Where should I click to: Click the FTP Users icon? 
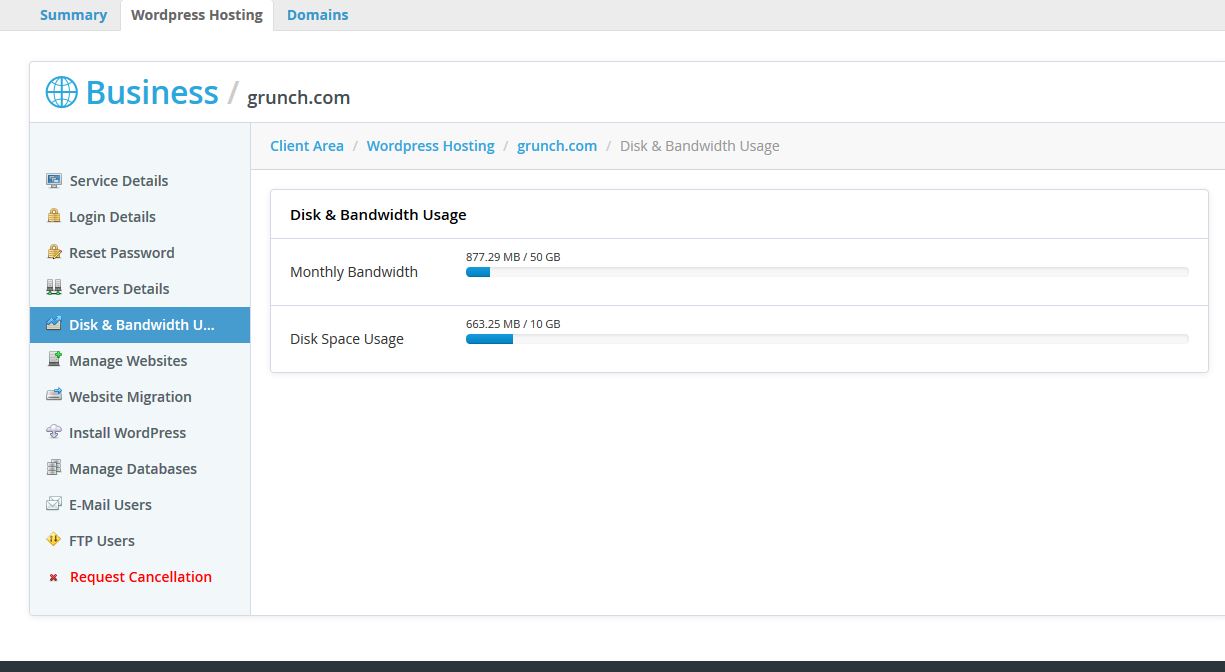[x=54, y=540]
